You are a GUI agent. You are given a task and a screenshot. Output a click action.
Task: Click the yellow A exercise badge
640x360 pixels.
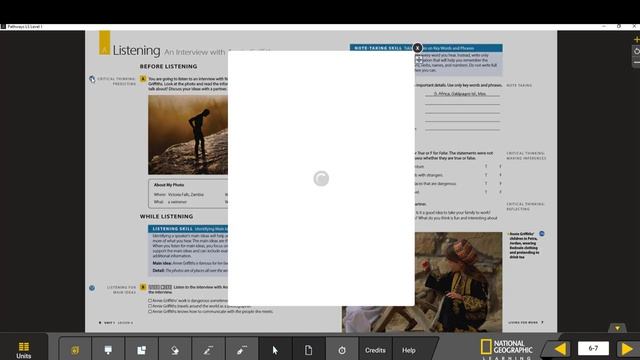143,78
